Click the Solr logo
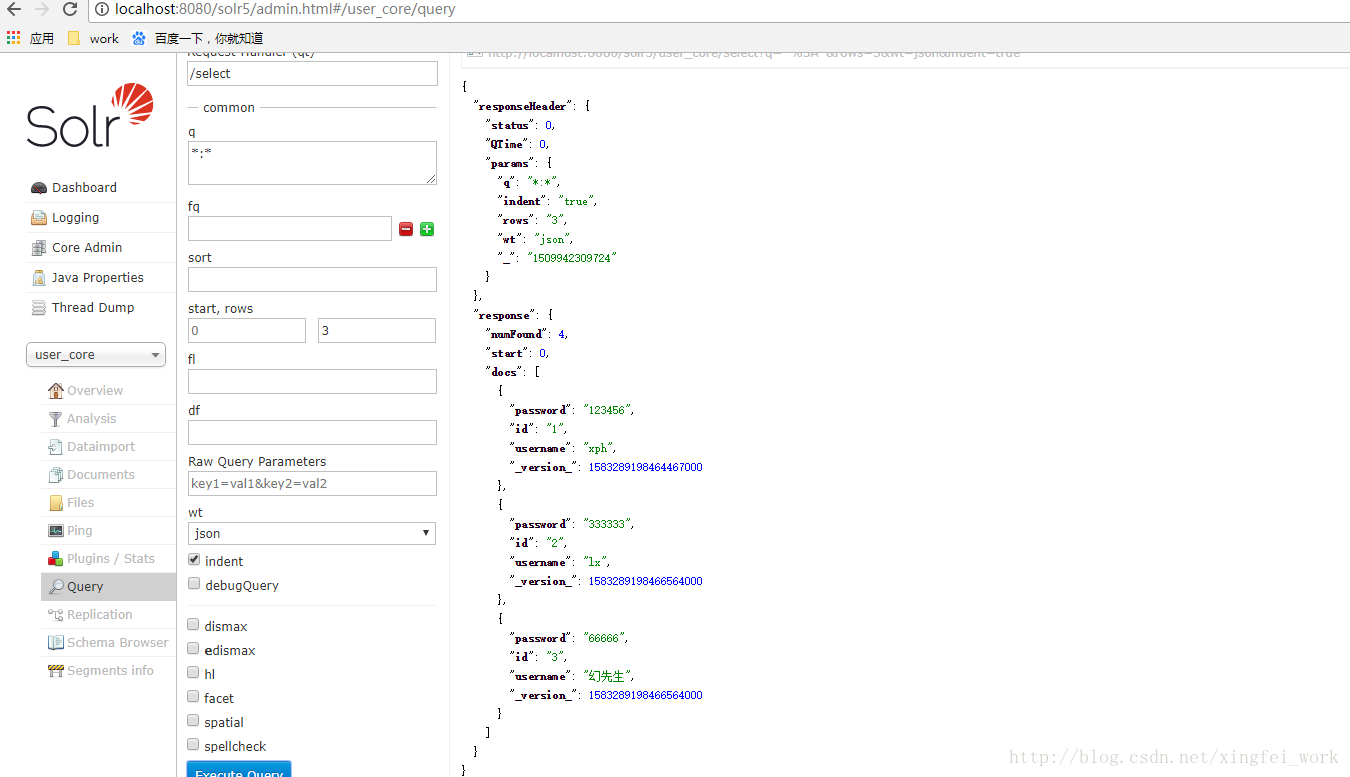Screen dimensions: 1350x777 90,117
